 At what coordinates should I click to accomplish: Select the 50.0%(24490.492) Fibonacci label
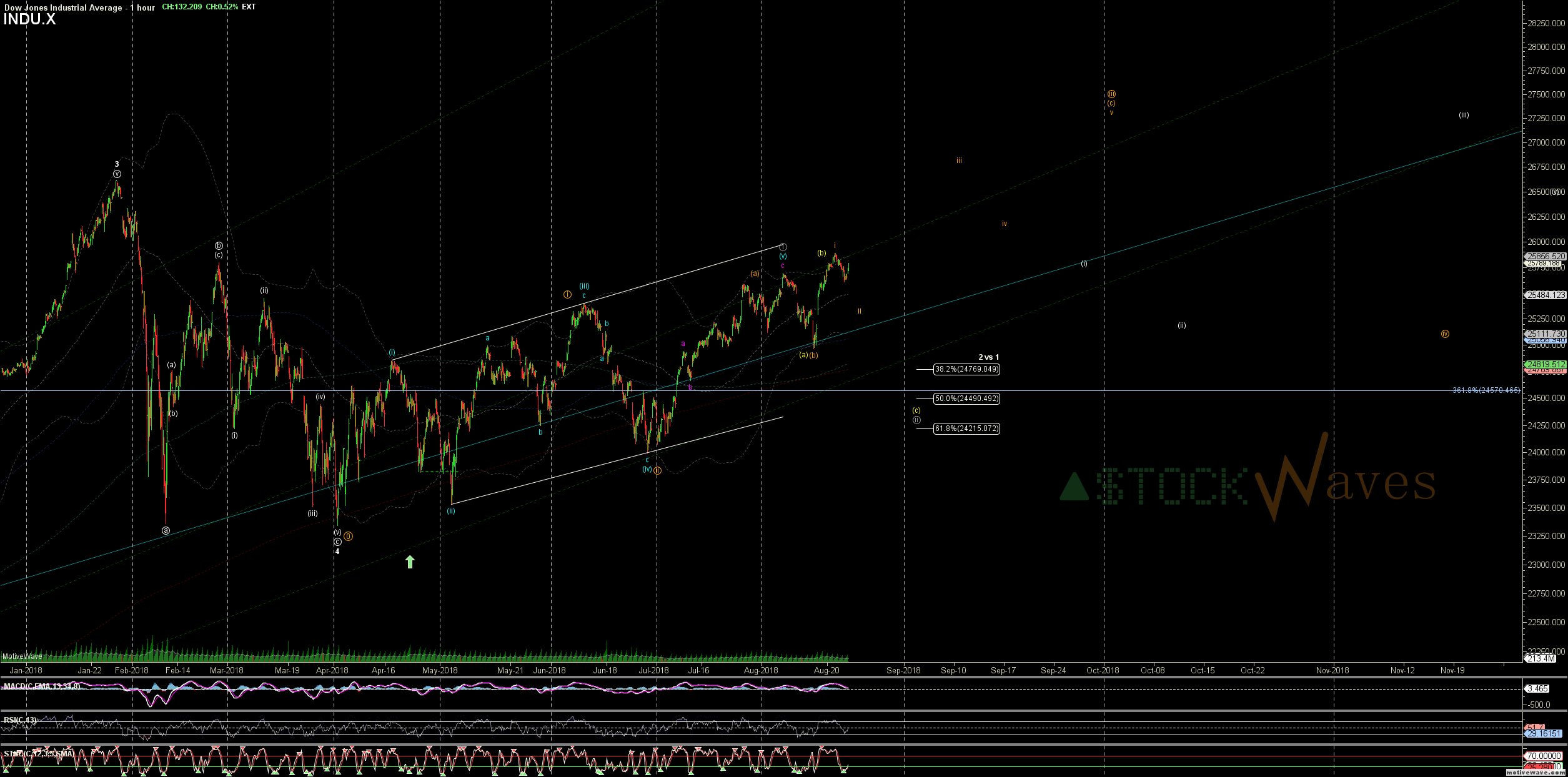966,398
